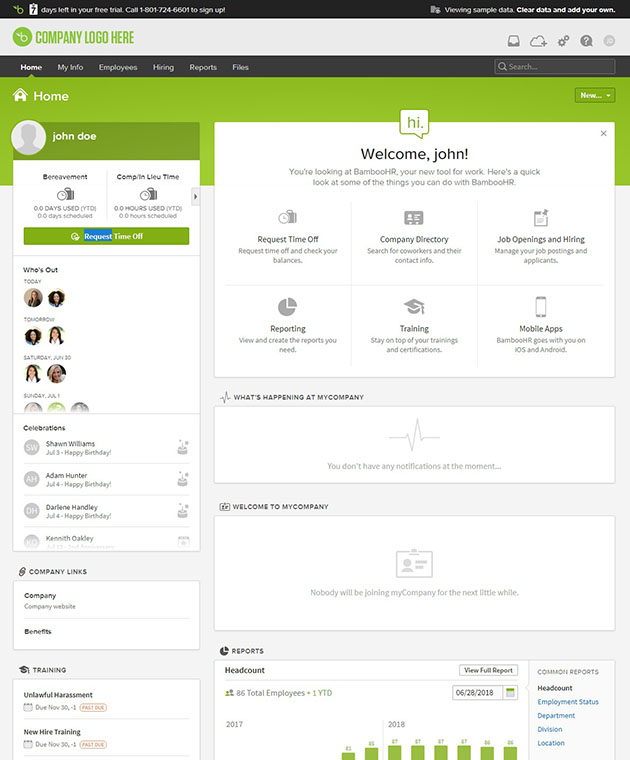This screenshot has width=630, height=760.
Task: Open the Hiring tab
Action: [x=163, y=67]
